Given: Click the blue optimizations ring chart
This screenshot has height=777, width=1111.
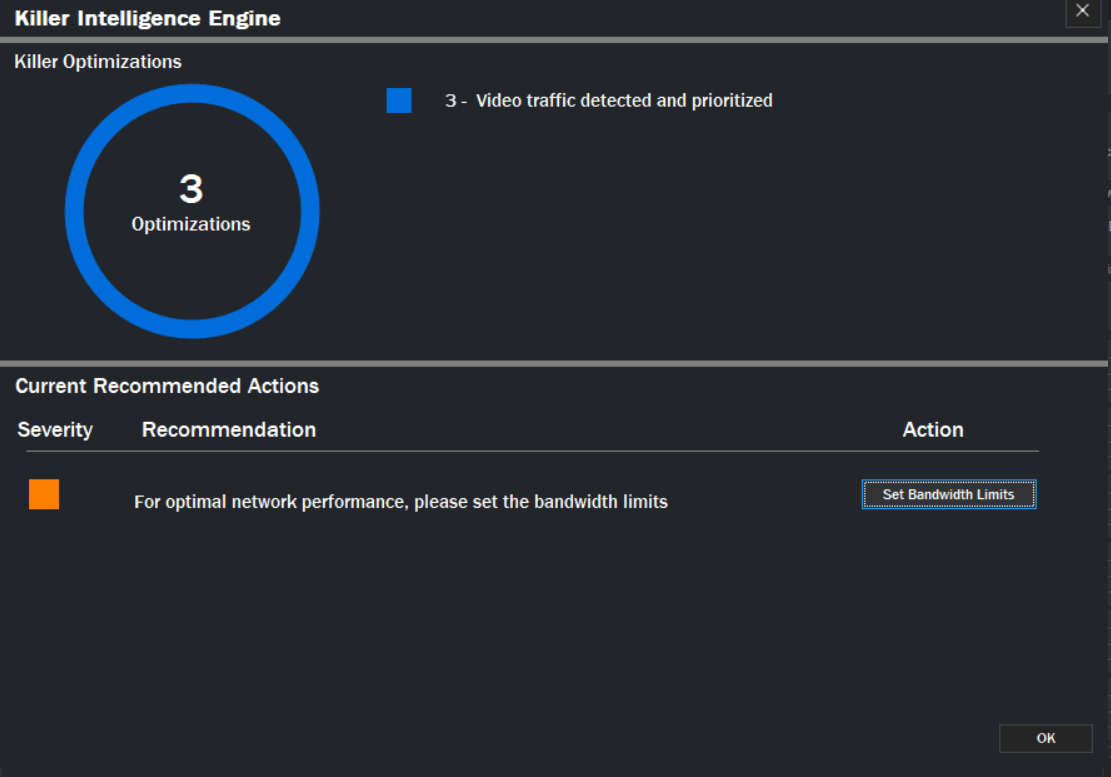Looking at the screenshot, I should (x=192, y=211).
